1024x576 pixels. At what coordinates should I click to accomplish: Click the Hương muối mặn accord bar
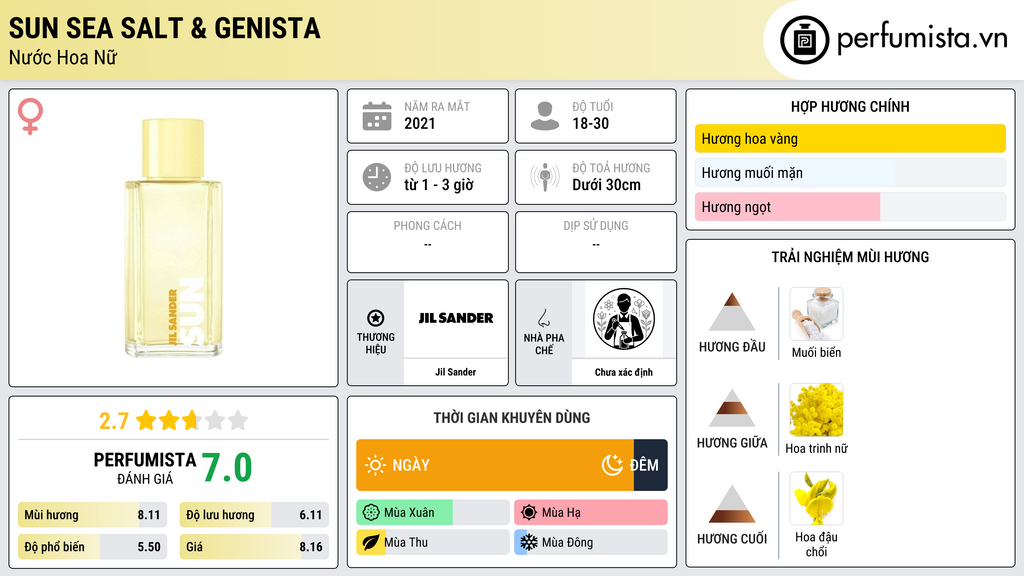(x=850, y=172)
